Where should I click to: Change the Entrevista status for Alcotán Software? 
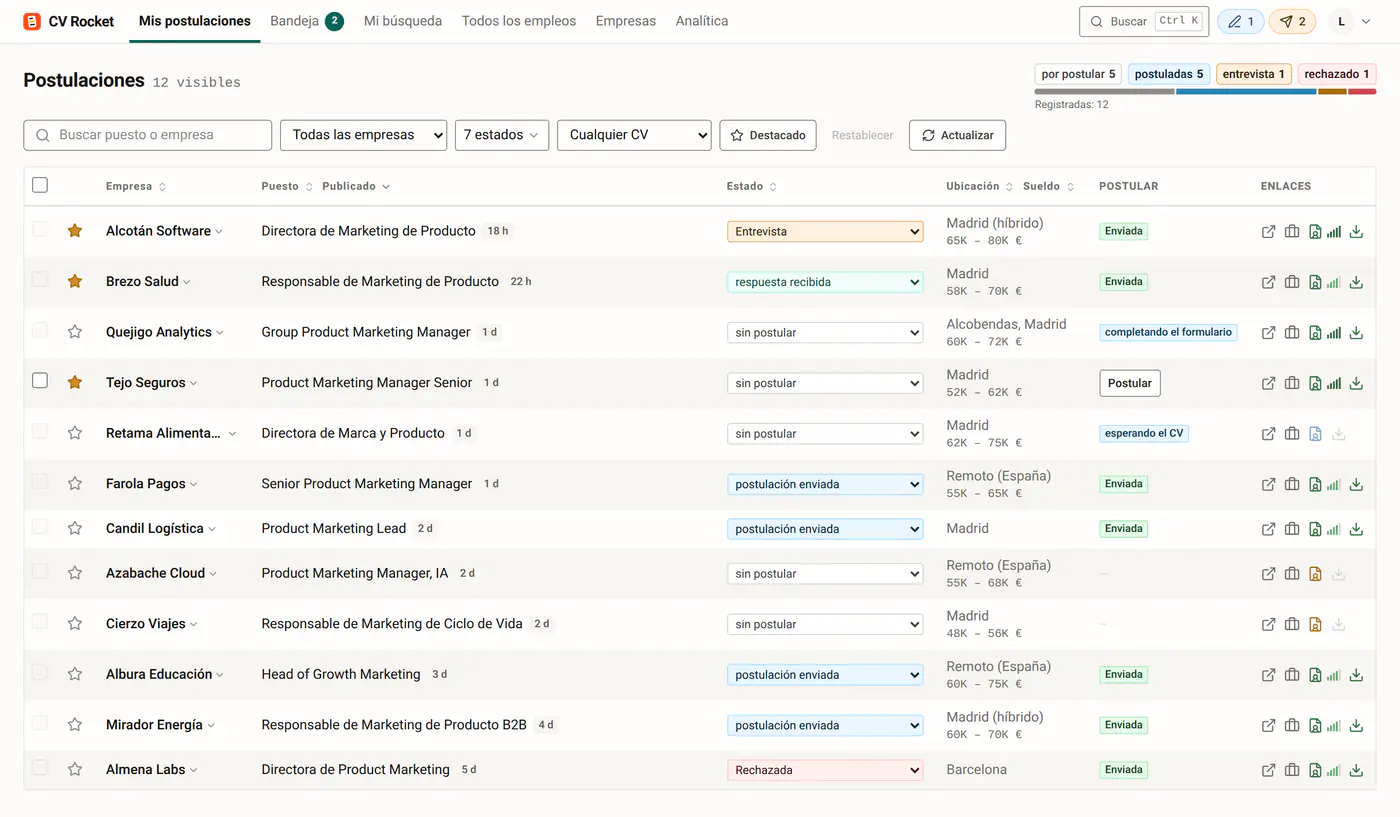825,232
